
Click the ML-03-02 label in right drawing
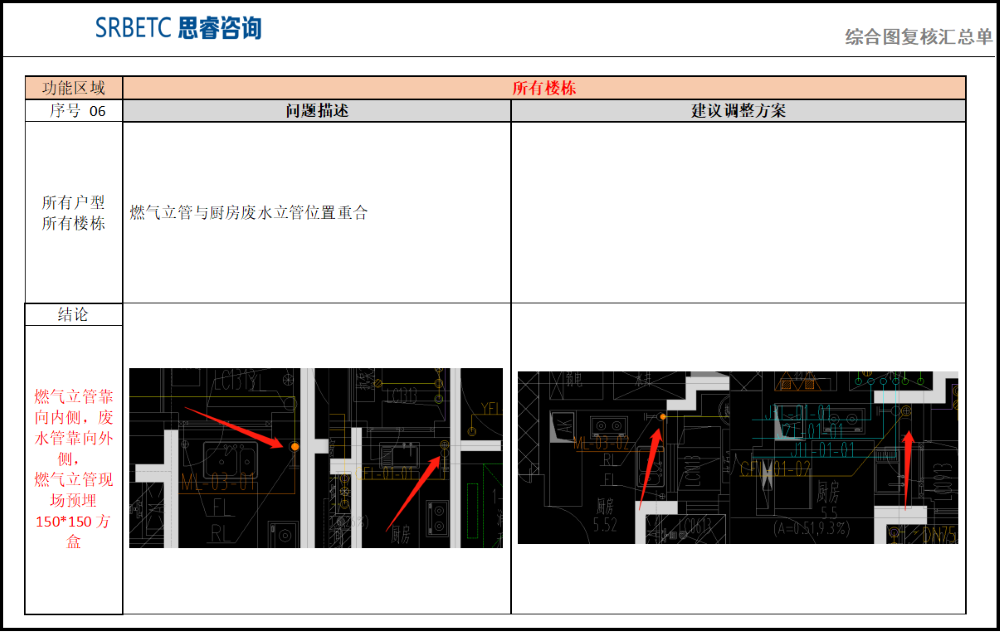pos(601,443)
